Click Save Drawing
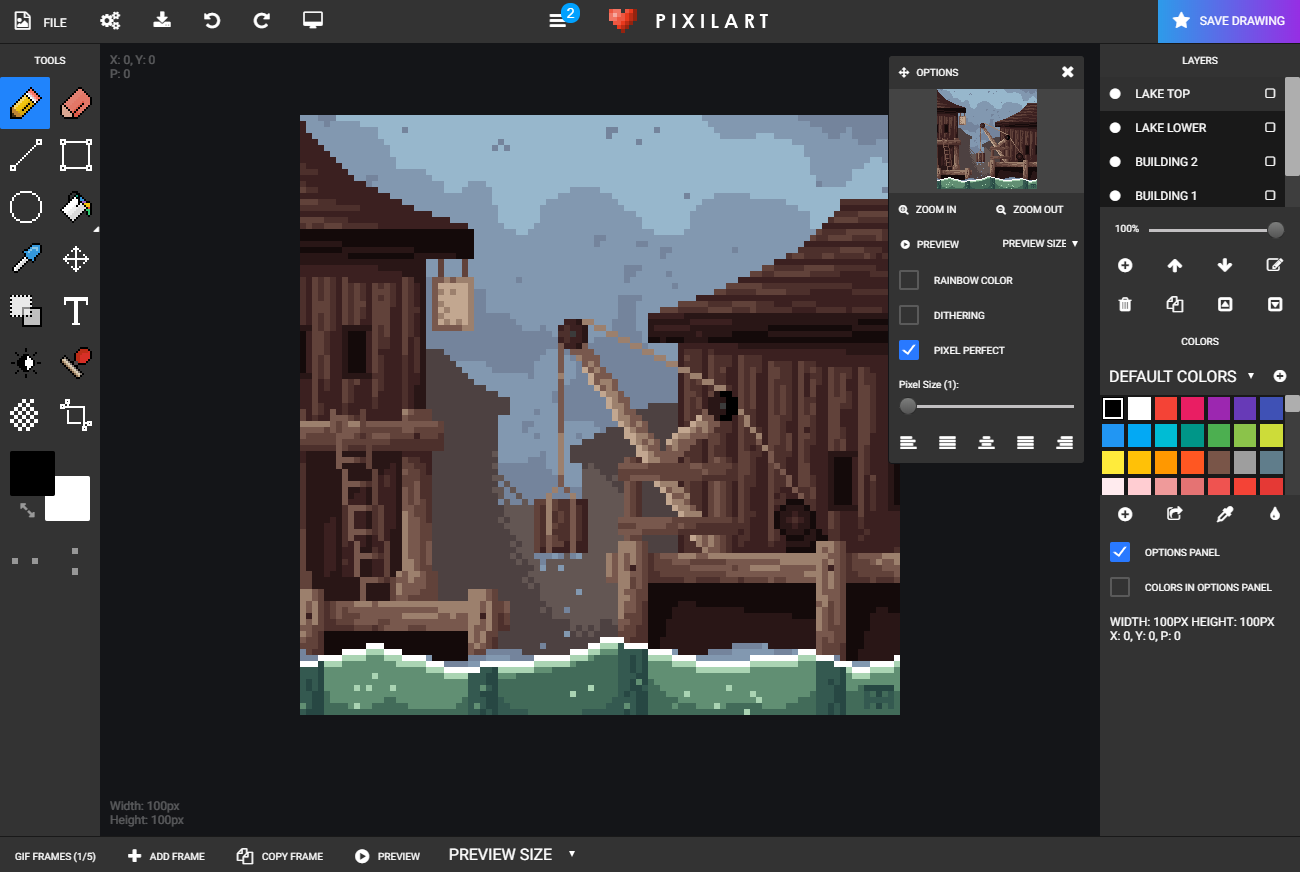This screenshot has width=1300, height=872. pyautogui.click(x=1229, y=20)
